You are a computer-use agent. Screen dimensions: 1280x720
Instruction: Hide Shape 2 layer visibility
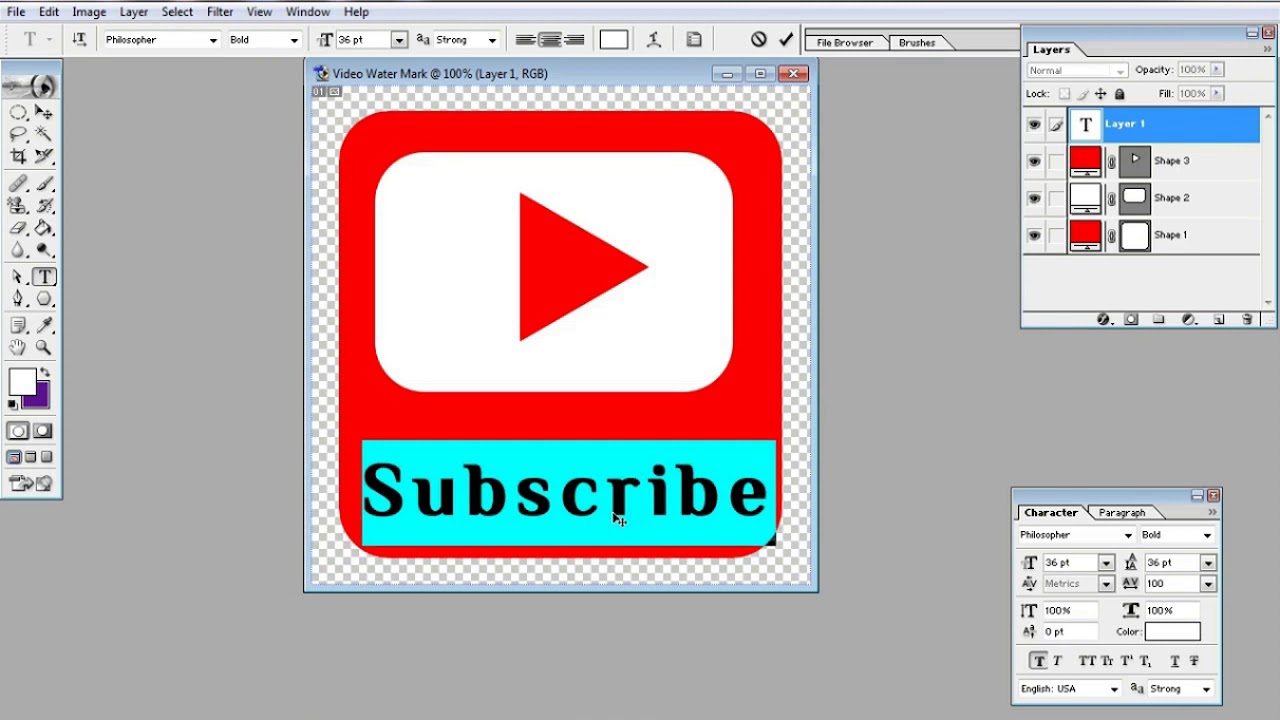tap(1034, 198)
